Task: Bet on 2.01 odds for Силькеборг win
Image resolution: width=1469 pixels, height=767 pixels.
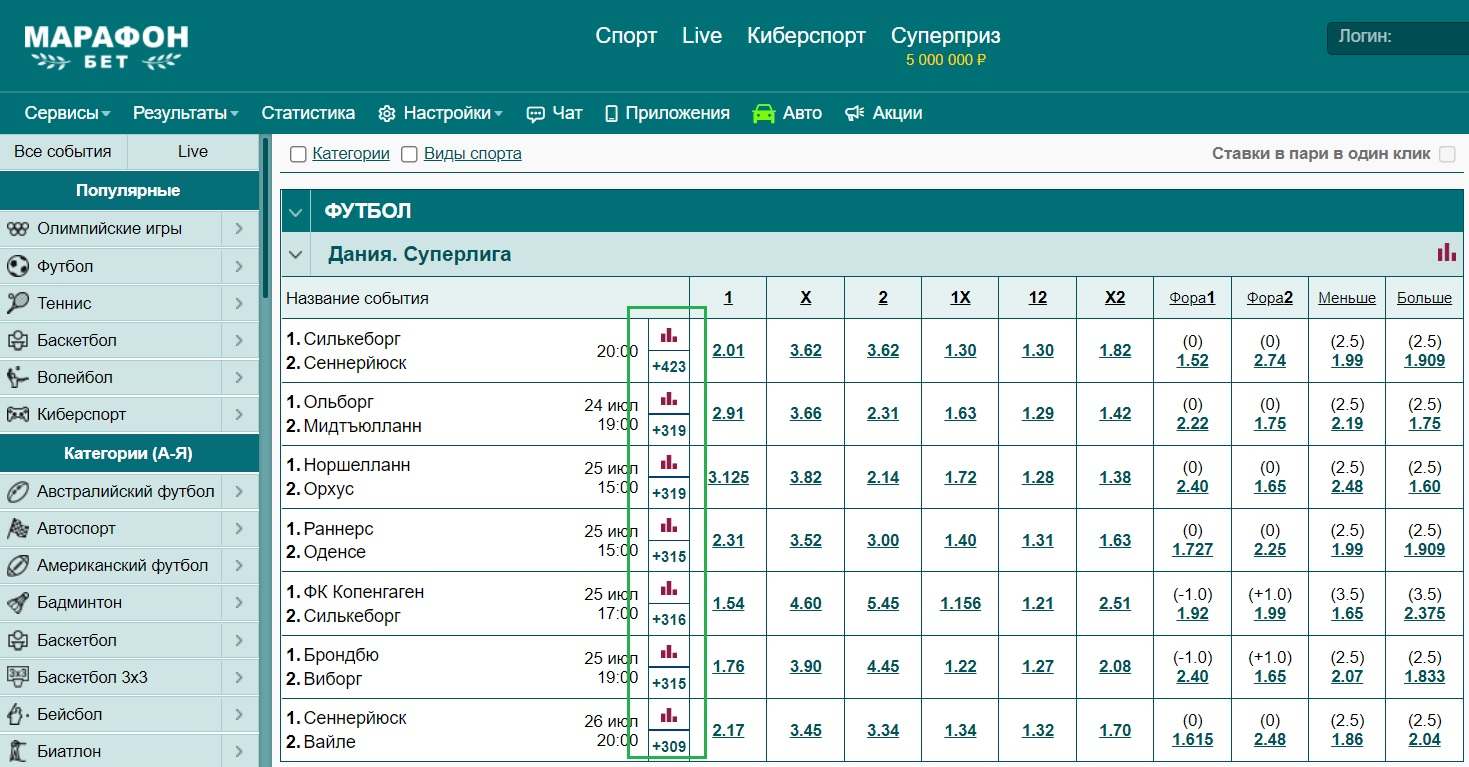Action: 728,350
